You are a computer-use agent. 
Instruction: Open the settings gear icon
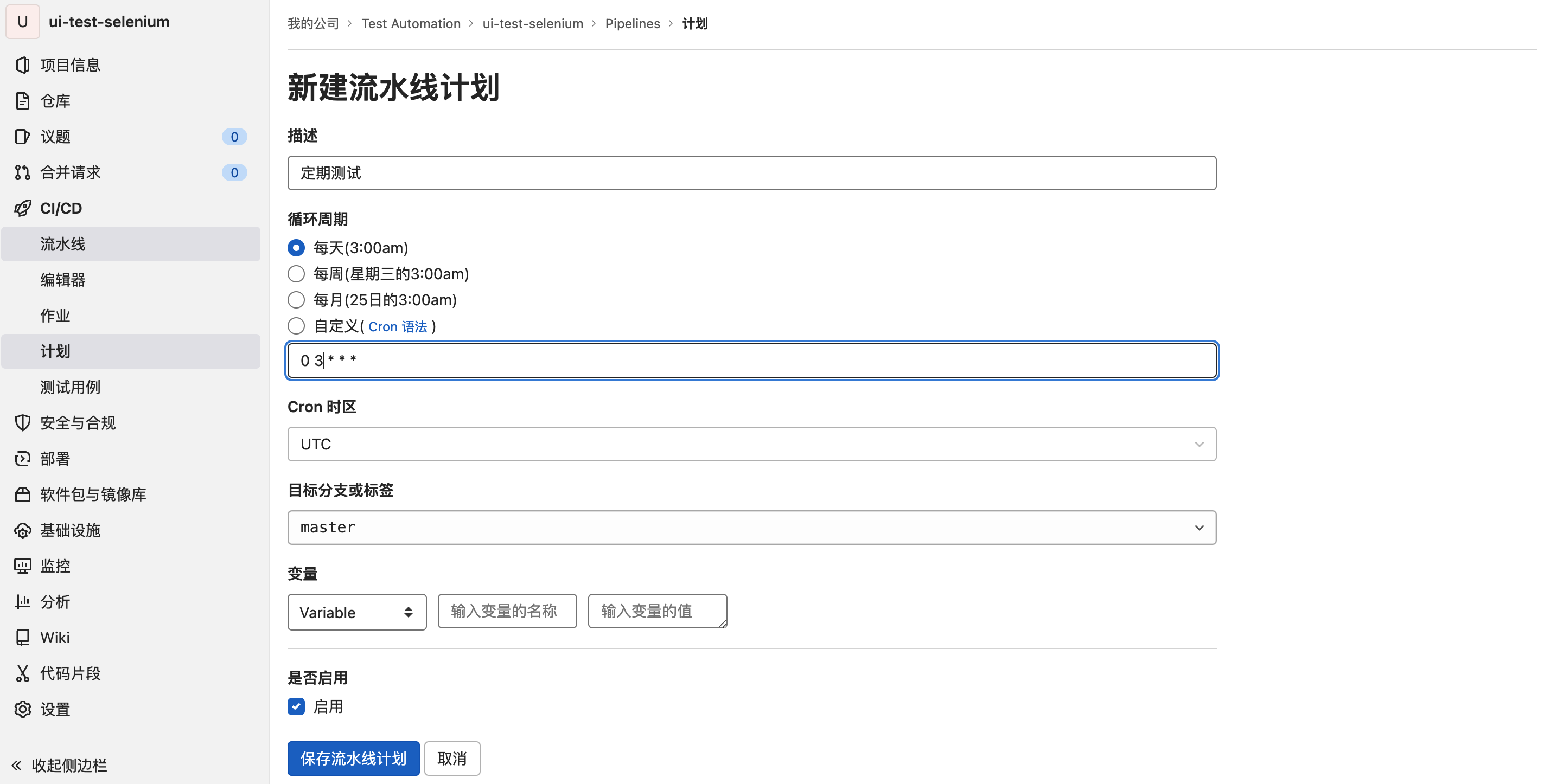(23, 709)
